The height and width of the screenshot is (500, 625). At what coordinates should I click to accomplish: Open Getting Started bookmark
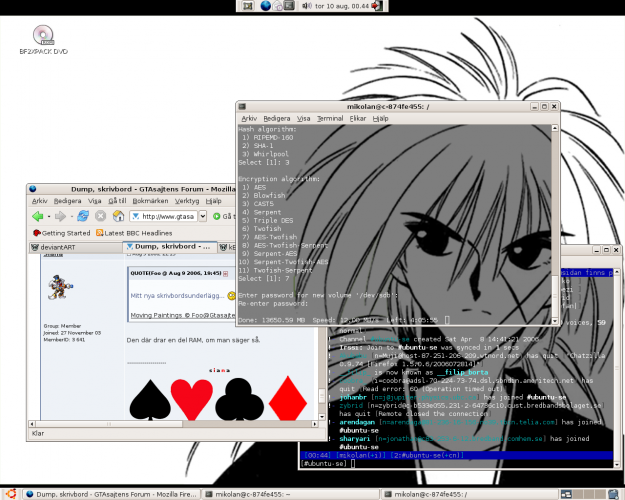coord(62,233)
